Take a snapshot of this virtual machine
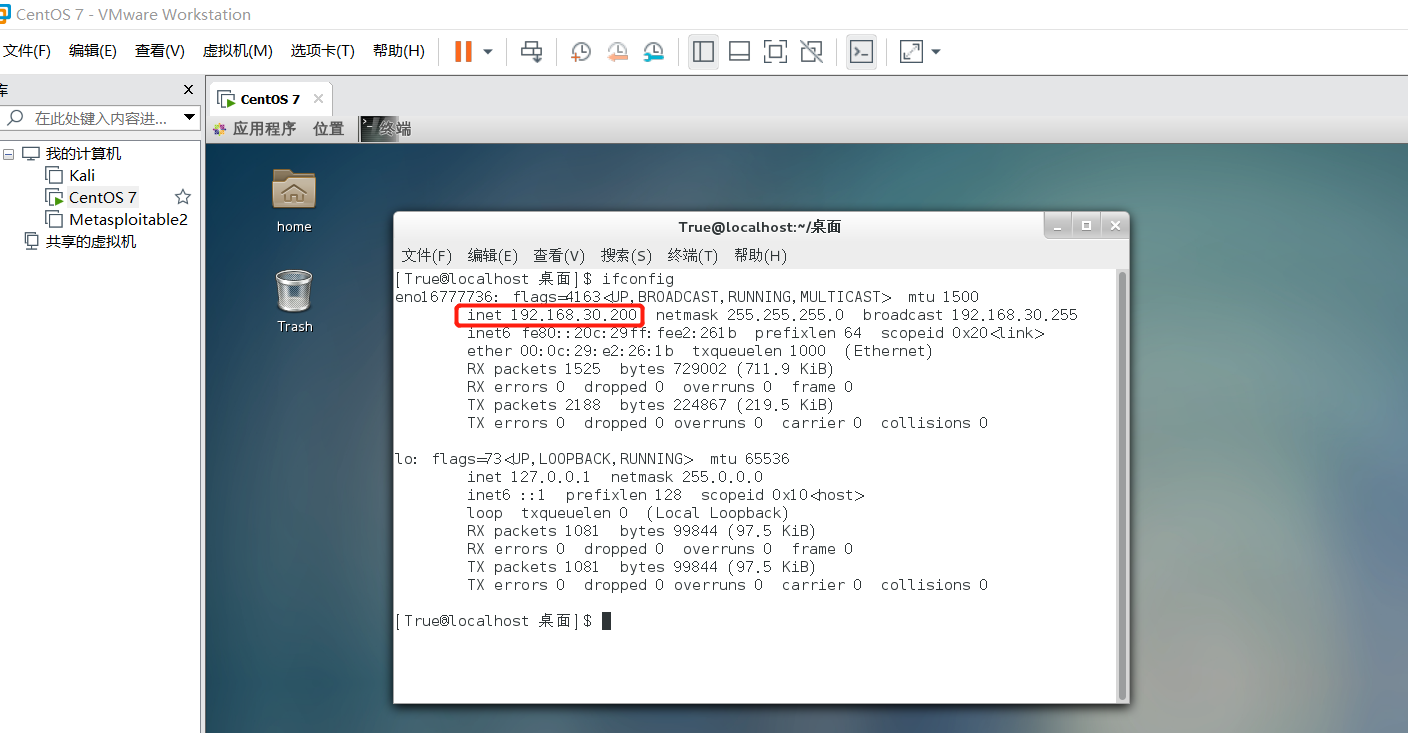The image size is (1408, 733). click(x=581, y=51)
